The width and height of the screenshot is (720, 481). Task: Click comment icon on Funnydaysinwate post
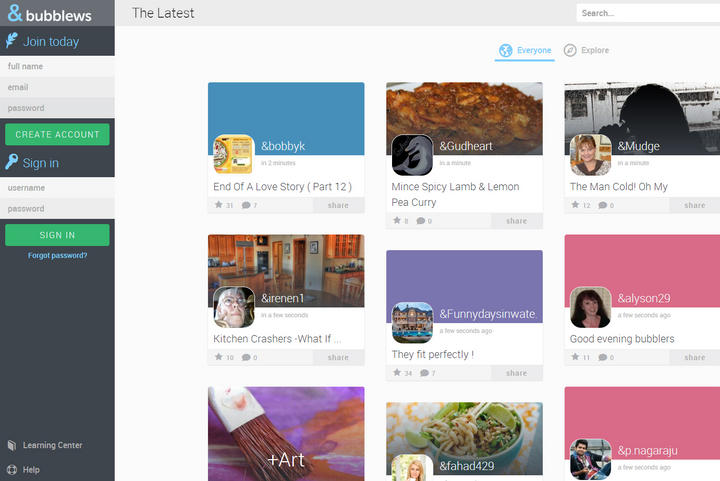point(424,373)
